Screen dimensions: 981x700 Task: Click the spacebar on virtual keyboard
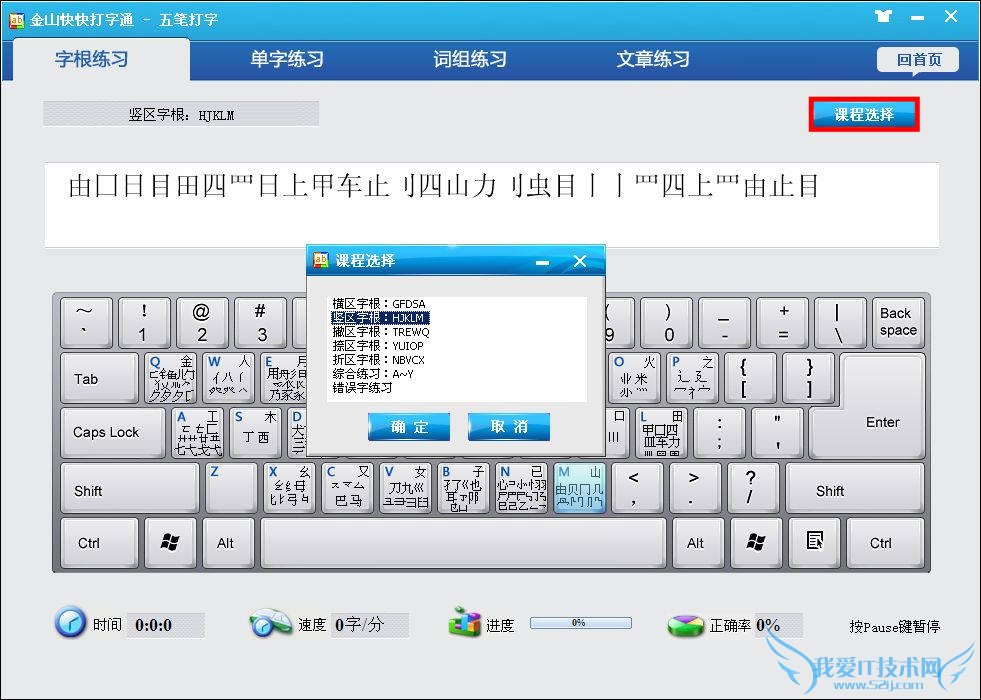coord(464,542)
